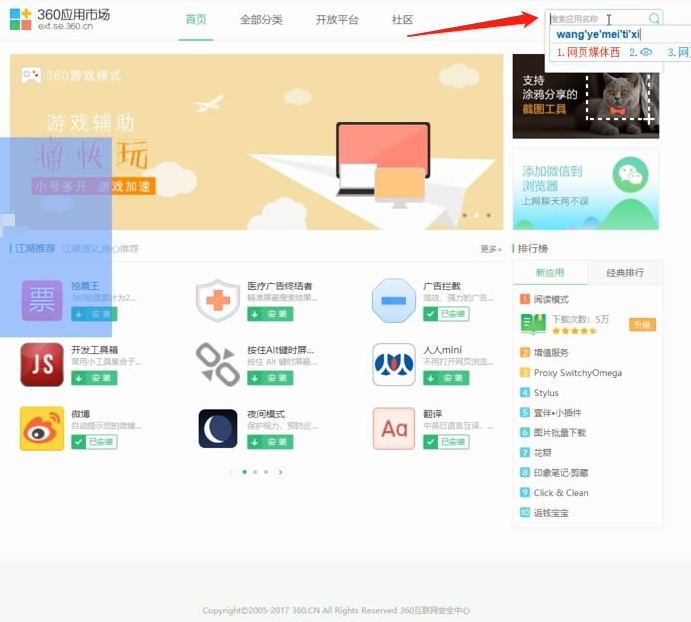Open the 广告拦截 octagon icon
The image size is (691, 622).
click(x=394, y=300)
